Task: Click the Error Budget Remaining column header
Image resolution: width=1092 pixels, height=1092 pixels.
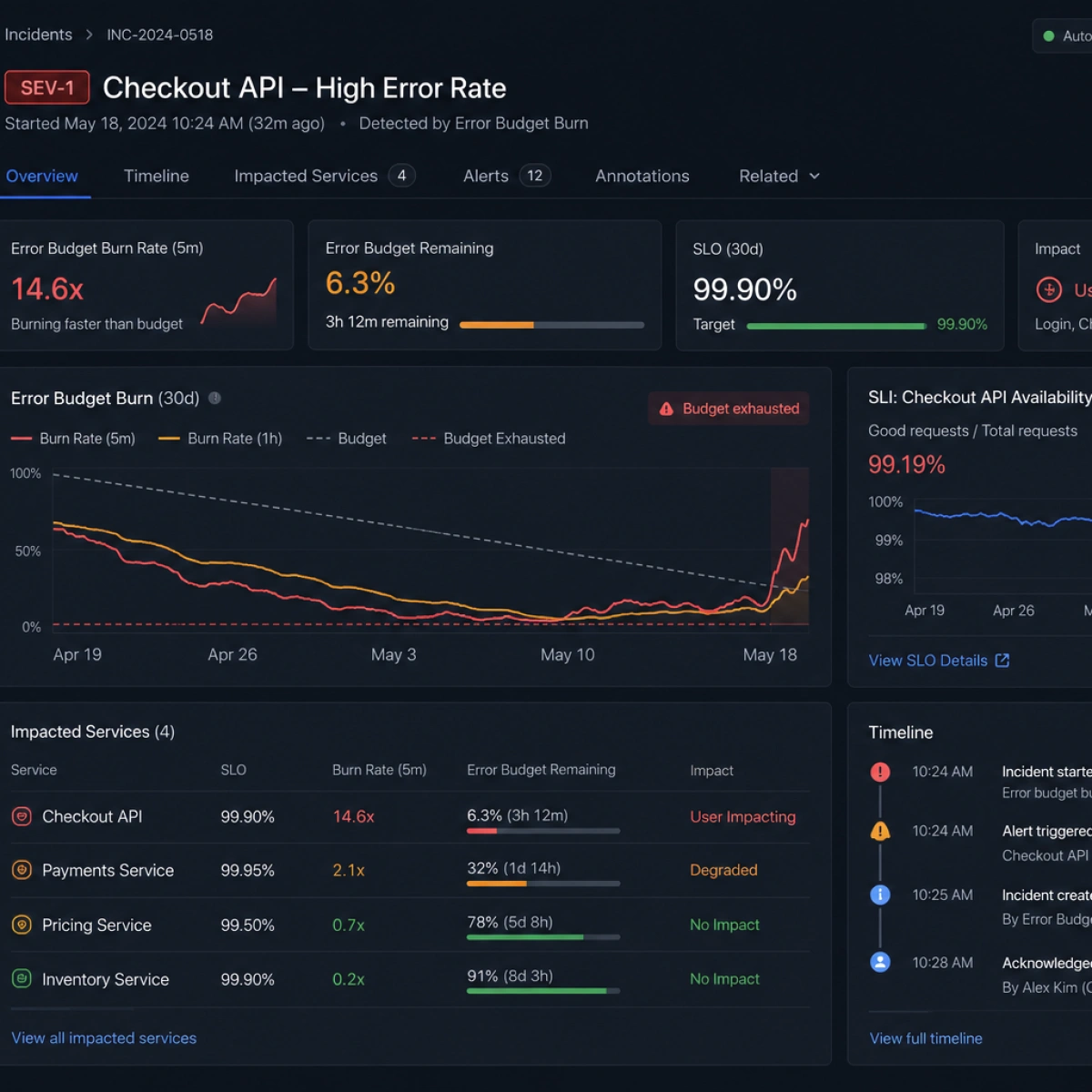Action: coord(541,770)
